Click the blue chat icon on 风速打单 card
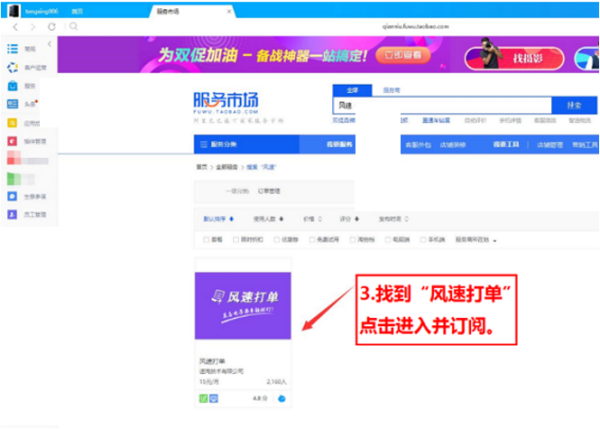This screenshot has height=429, width=600. [282, 399]
